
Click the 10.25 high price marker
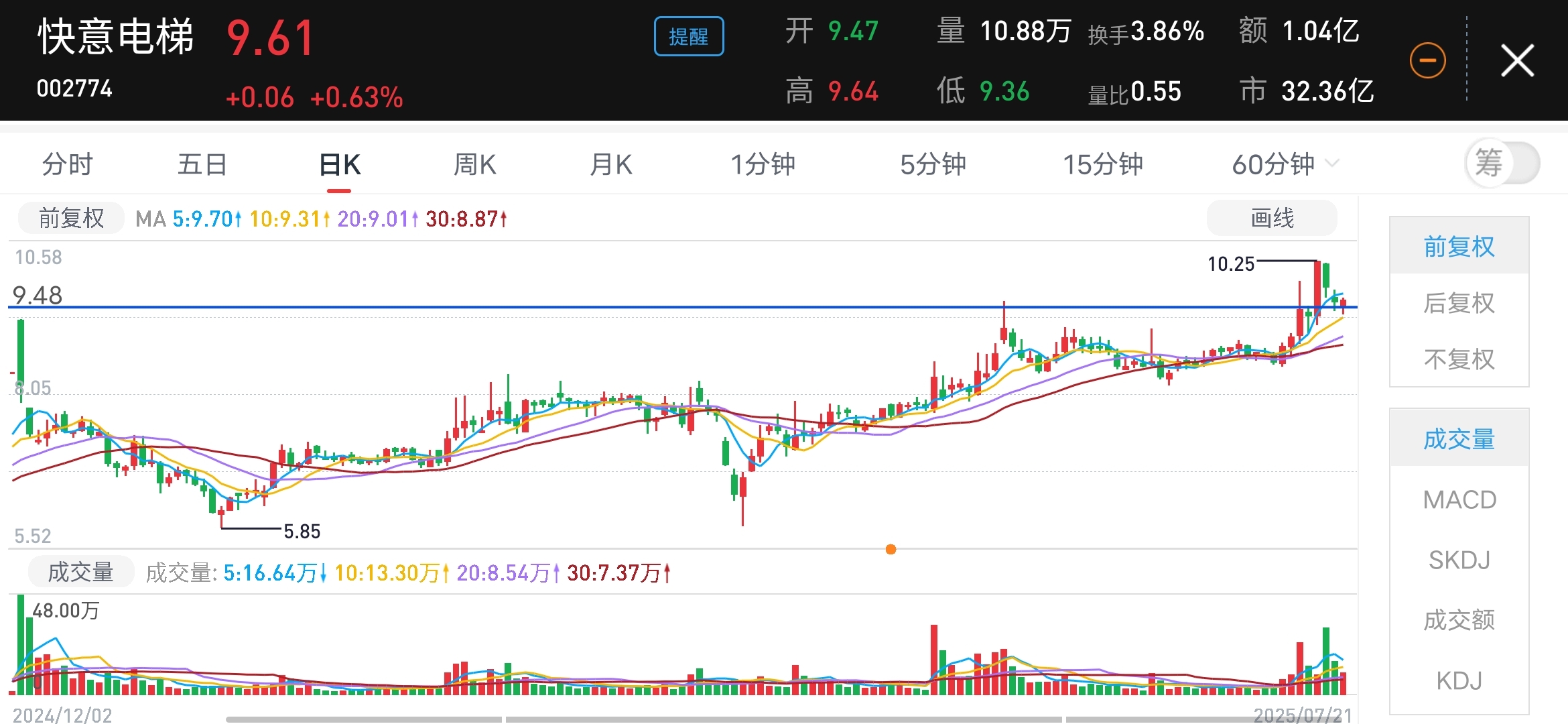point(1230,263)
